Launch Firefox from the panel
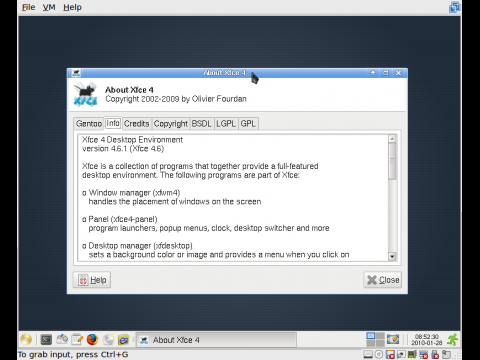This screenshot has height=360, width=480. tap(92, 340)
